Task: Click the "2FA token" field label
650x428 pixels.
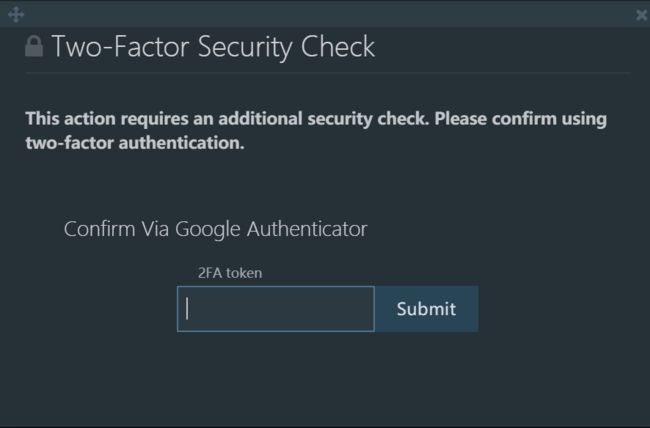Action: [x=230, y=273]
